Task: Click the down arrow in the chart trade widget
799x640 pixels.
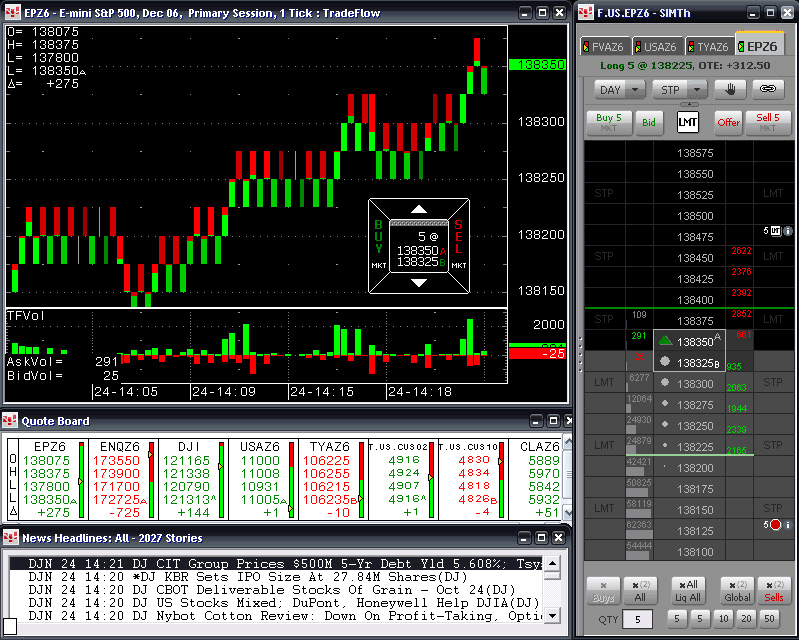Action: pyautogui.click(x=419, y=283)
